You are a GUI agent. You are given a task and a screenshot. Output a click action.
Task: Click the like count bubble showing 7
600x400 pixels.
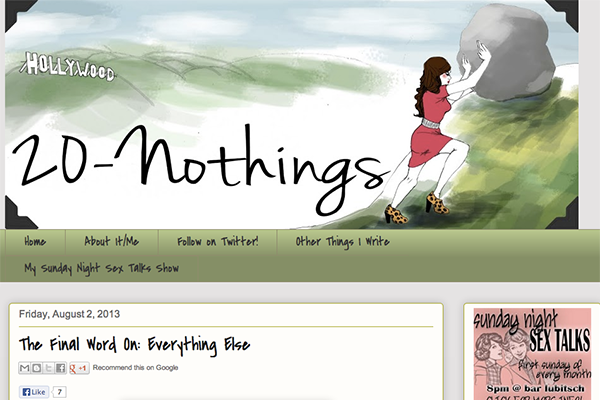pyautogui.click(x=59, y=392)
